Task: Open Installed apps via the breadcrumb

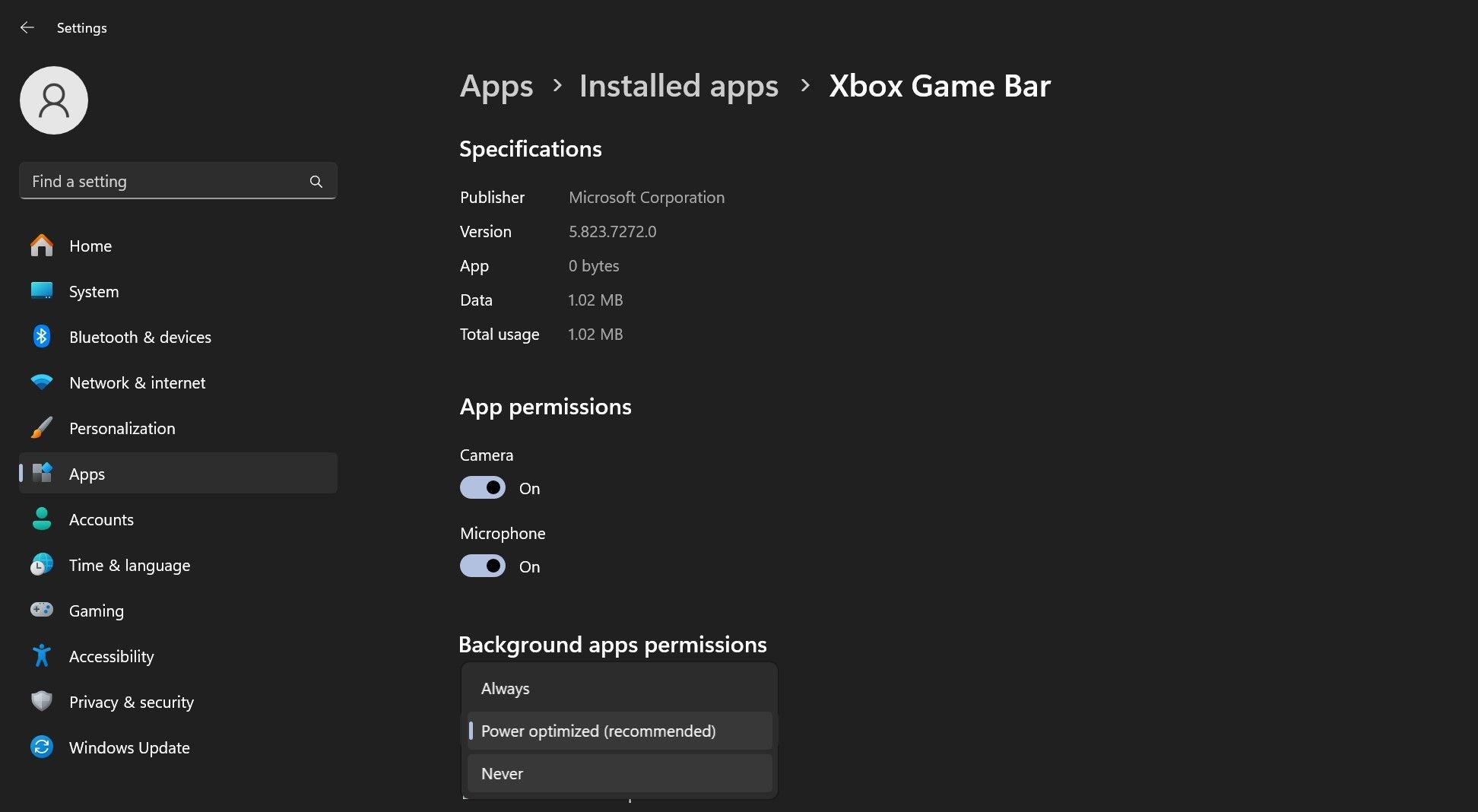Action: pyautogui.click(x=678, y=86)
